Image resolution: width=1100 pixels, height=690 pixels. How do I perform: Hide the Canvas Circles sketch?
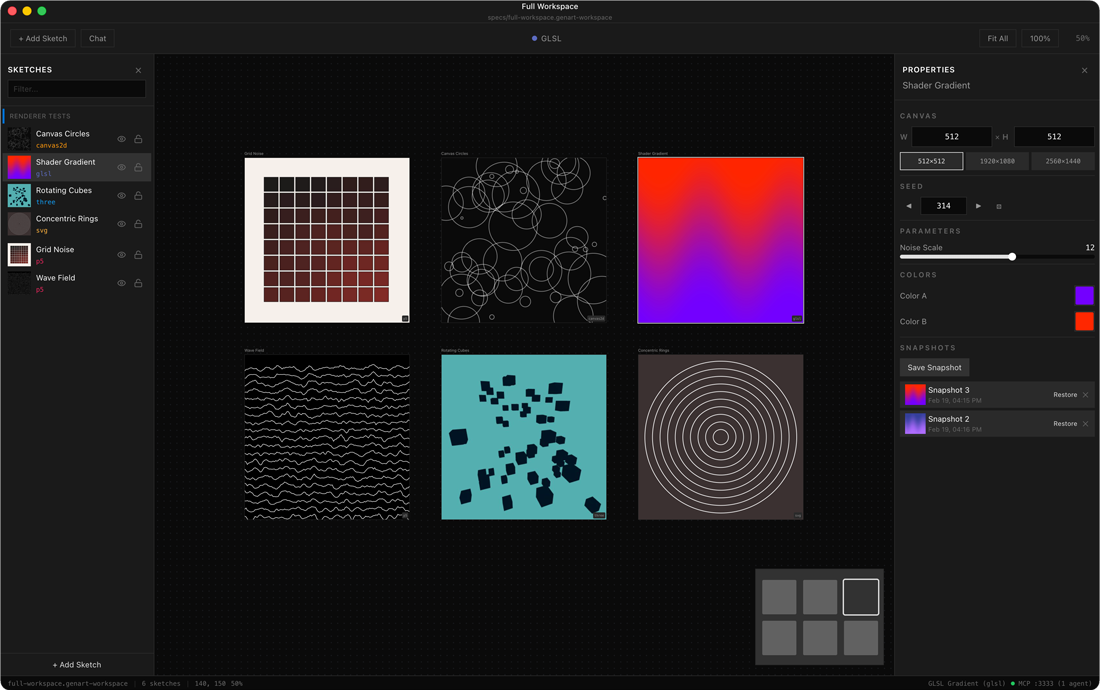tap(121, 140)
